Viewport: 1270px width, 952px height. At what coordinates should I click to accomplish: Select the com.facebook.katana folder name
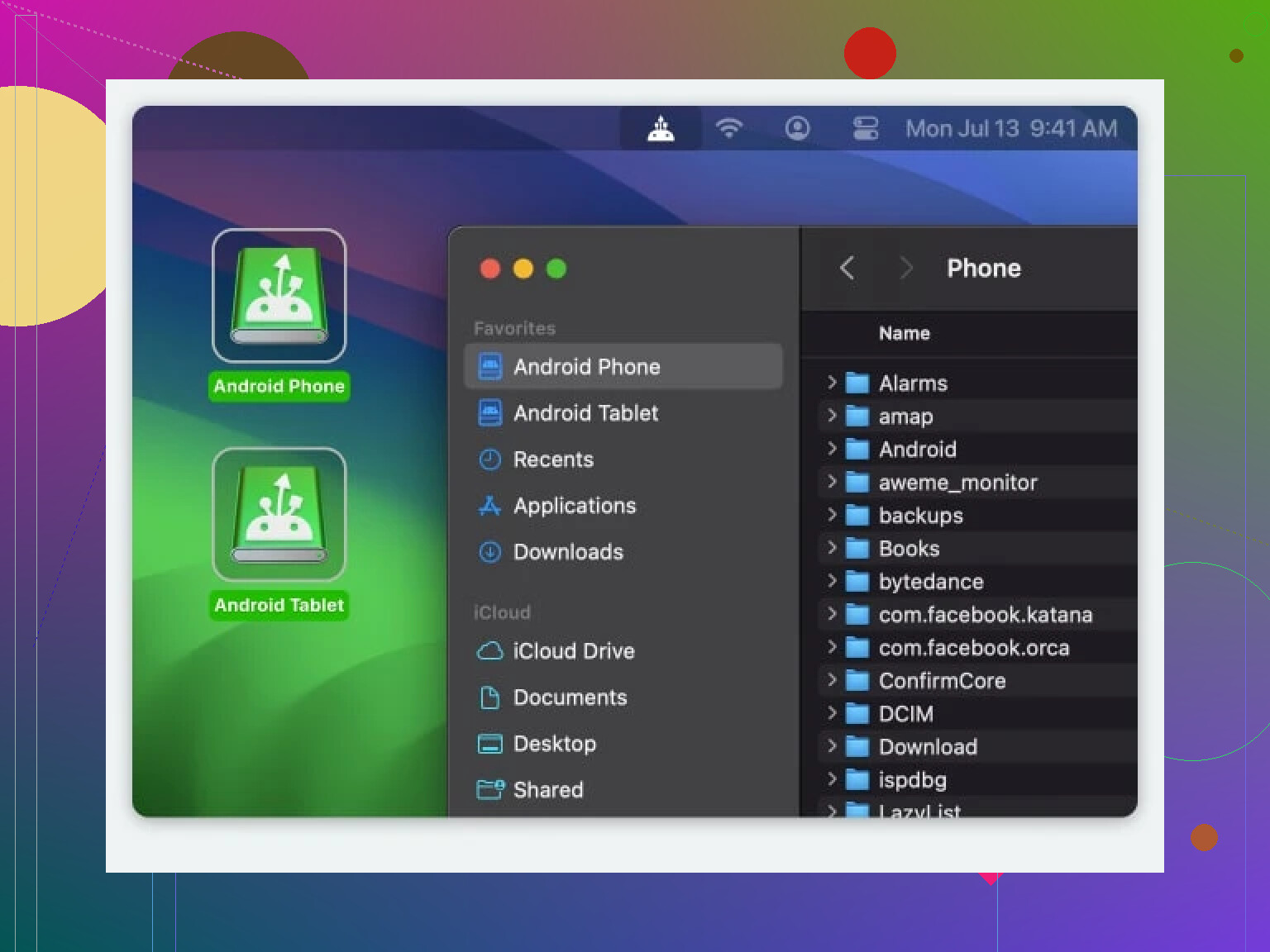(986, 615)
